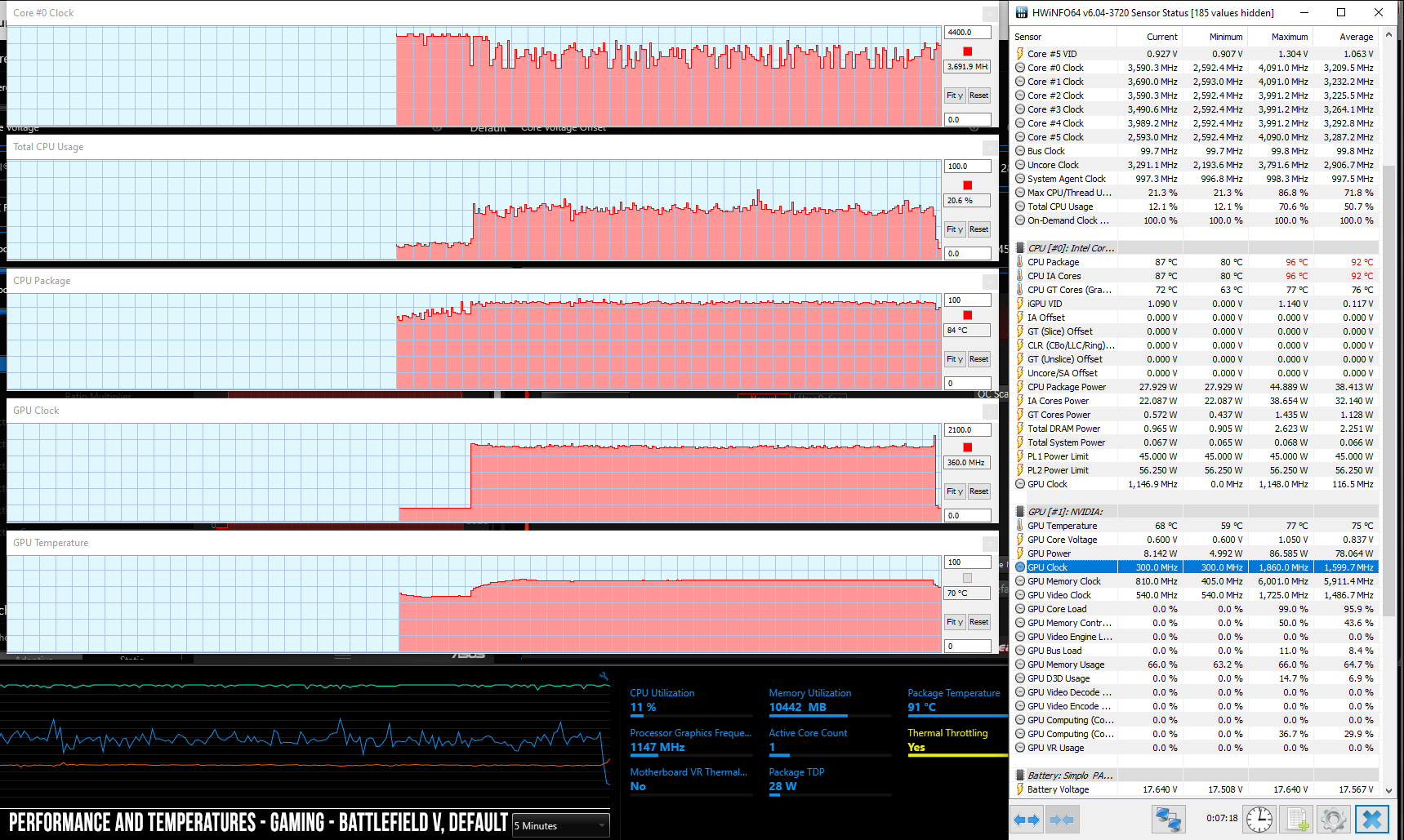Close the GPU Clock graph window
Viewport: 1404px width, 840px height.
point(990,411)
